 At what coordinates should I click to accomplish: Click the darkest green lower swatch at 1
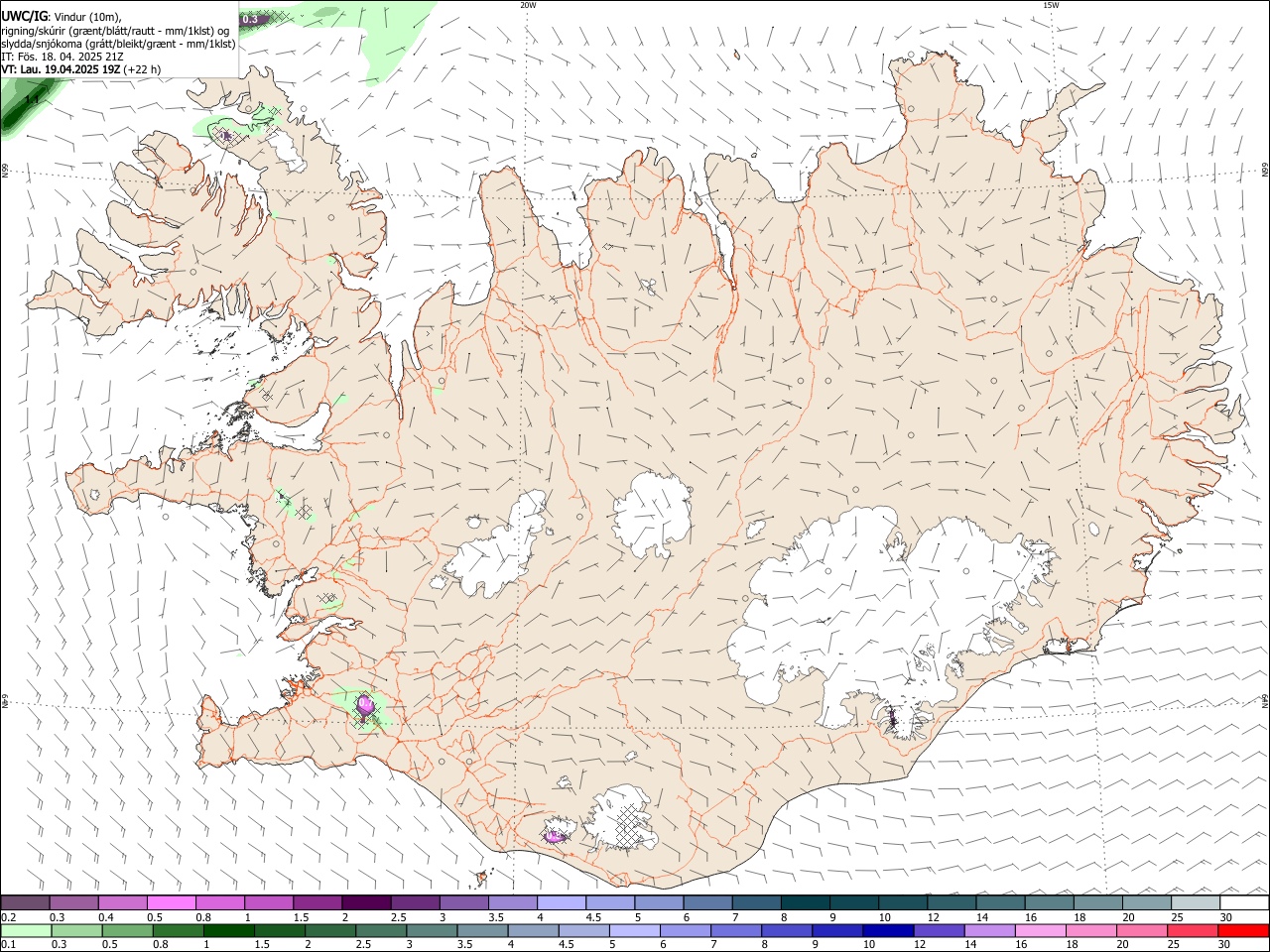228,930
